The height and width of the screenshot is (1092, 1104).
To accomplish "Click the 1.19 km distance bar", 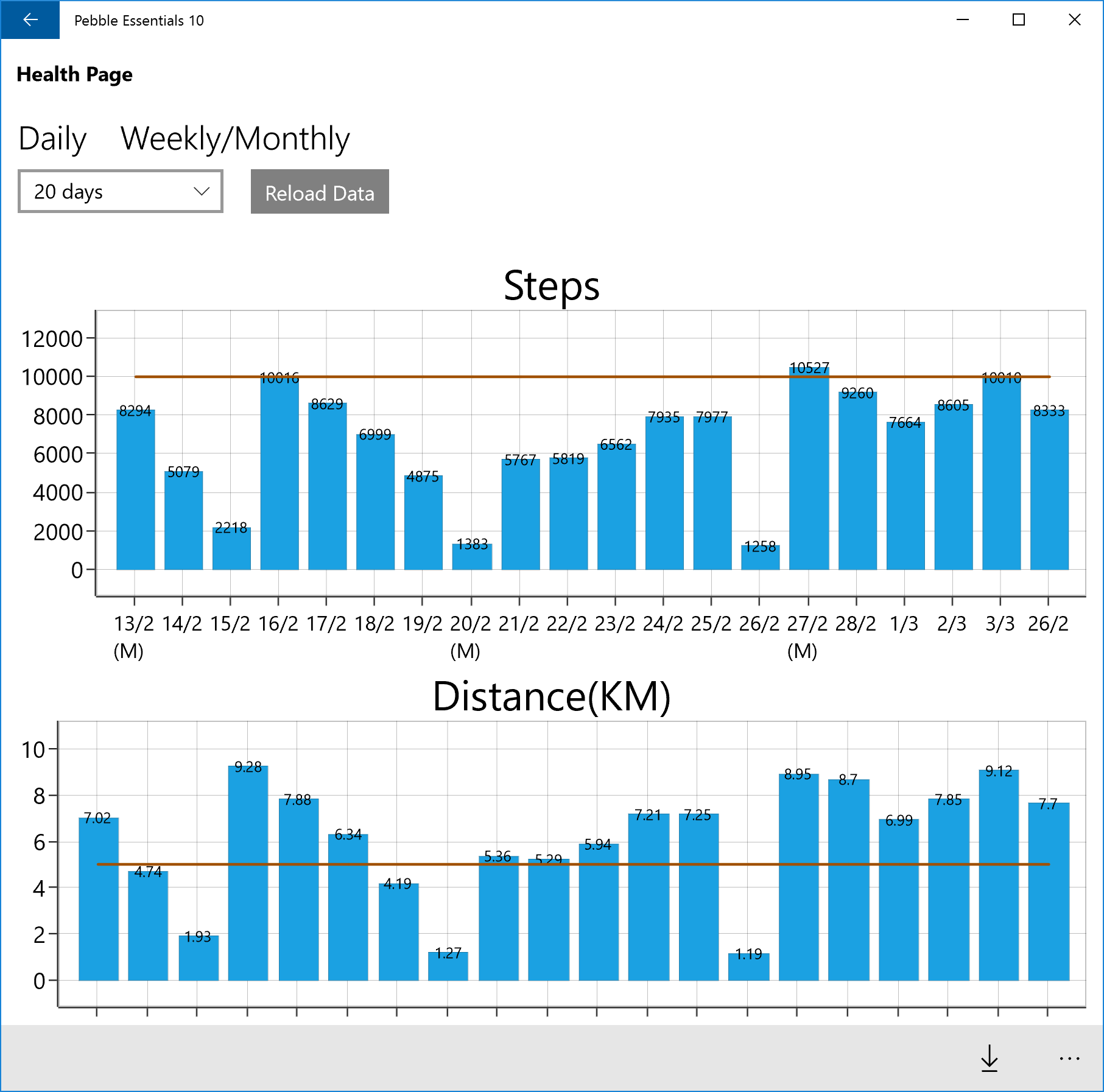I will [x=748, y=967].
